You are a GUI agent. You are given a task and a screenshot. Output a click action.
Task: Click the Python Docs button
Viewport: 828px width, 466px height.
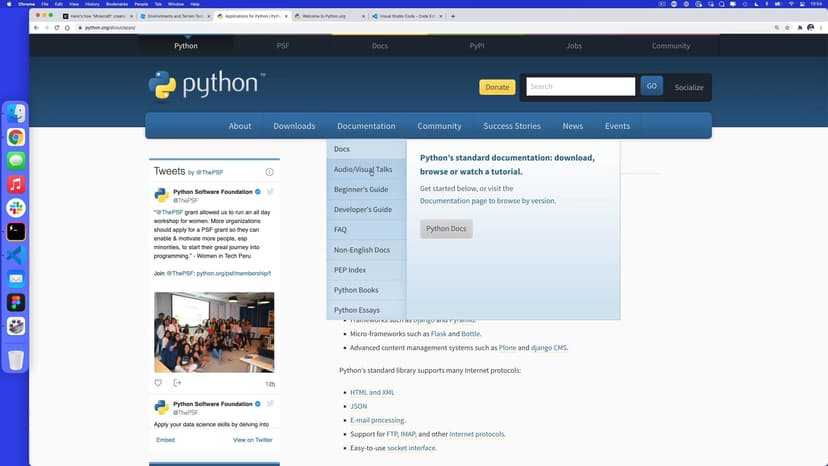click(x=446, y=229)
